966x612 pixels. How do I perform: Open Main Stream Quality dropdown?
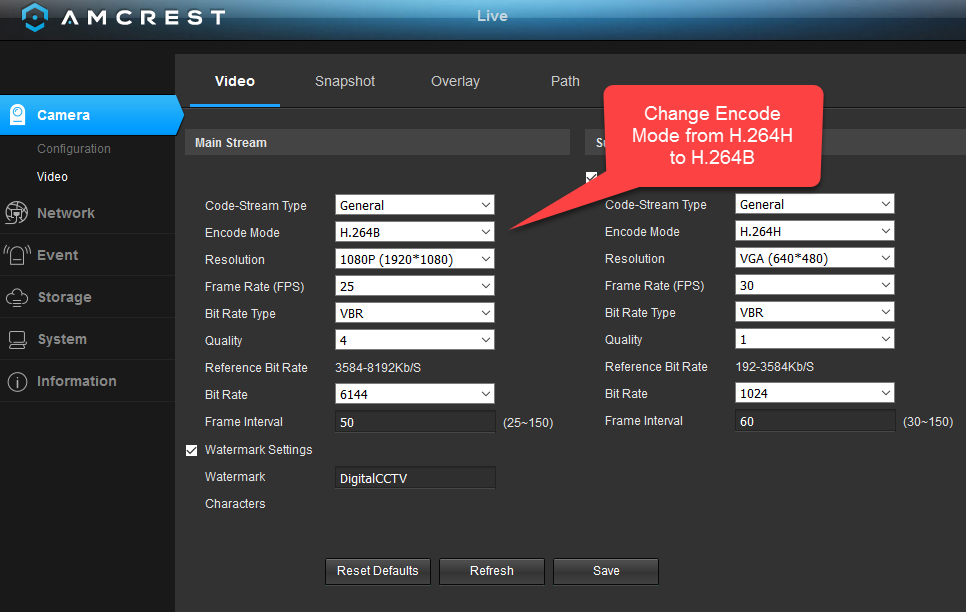pyautogui.click(x=415, y=340)
